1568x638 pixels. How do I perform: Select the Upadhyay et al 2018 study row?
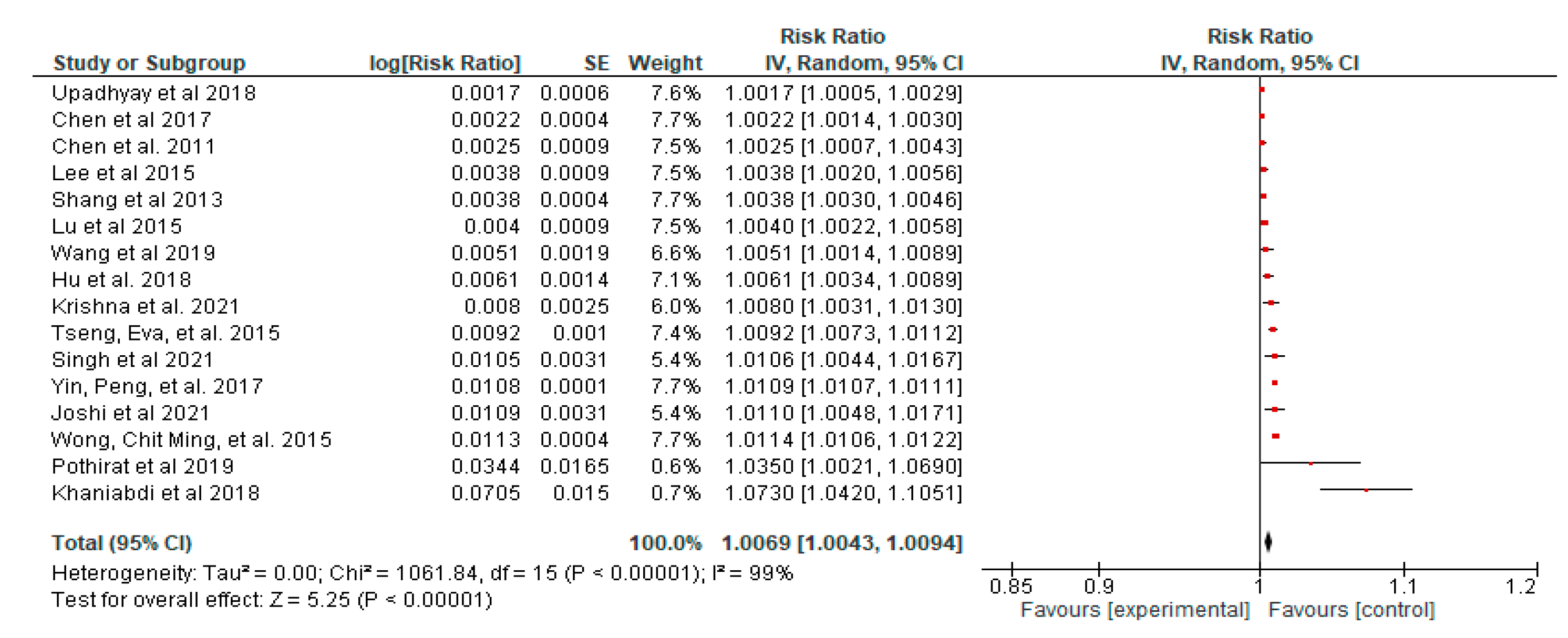coord(153,93)
